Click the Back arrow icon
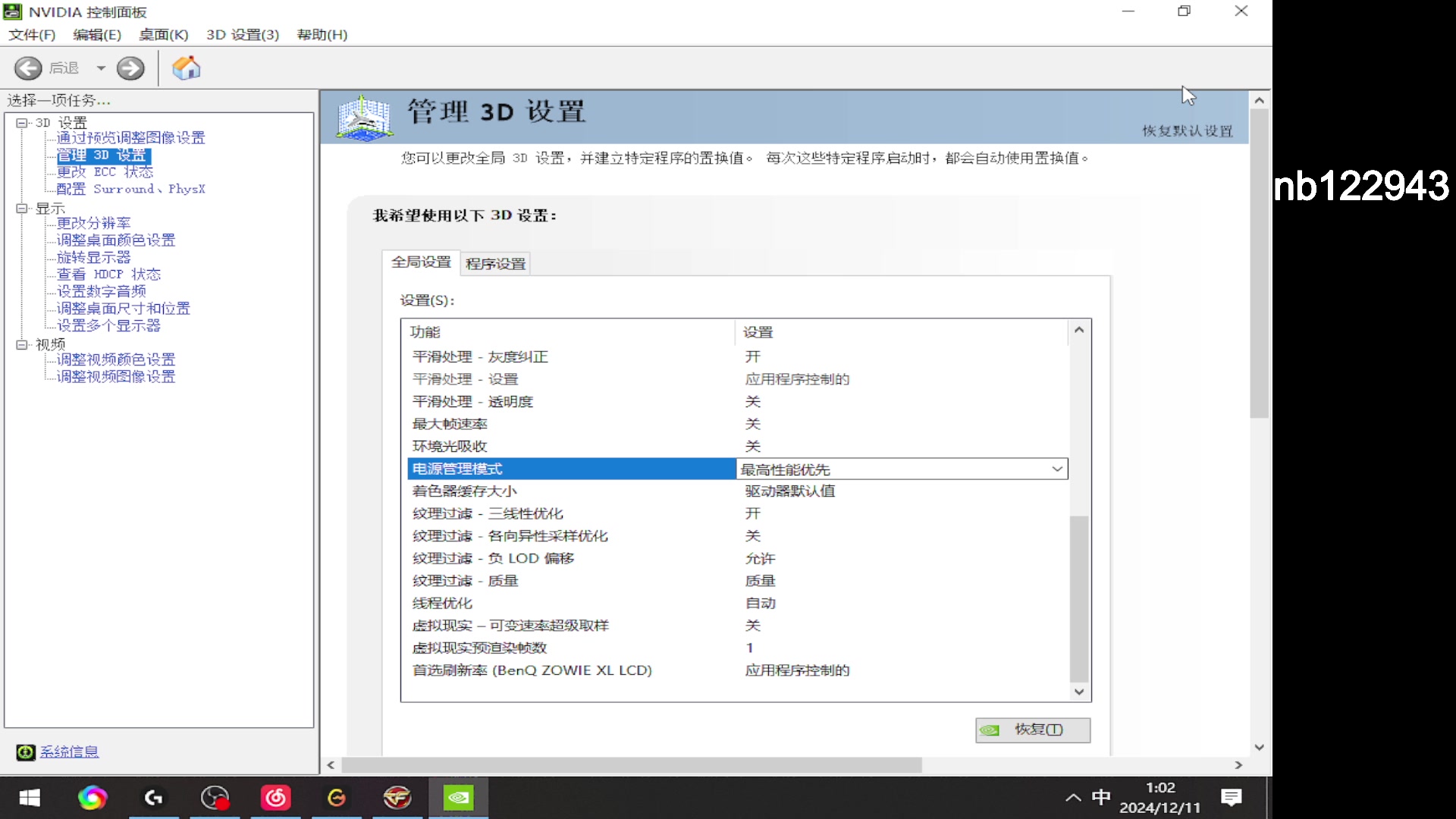The image size is (1456, 819). click(x=28, y=68)
